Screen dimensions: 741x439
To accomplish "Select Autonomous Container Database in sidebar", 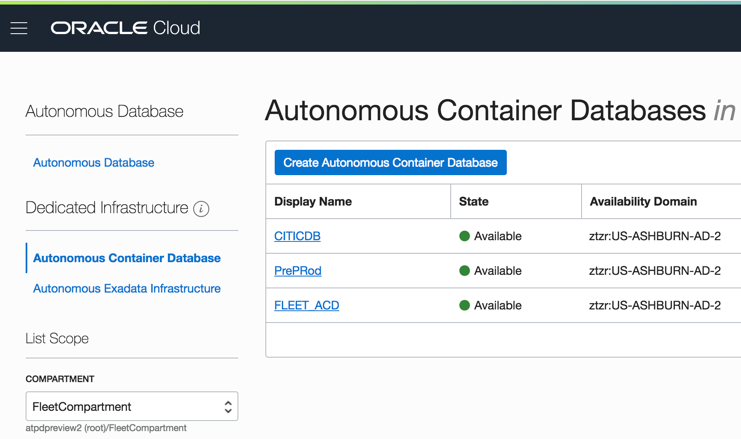I will pos(127,258).
